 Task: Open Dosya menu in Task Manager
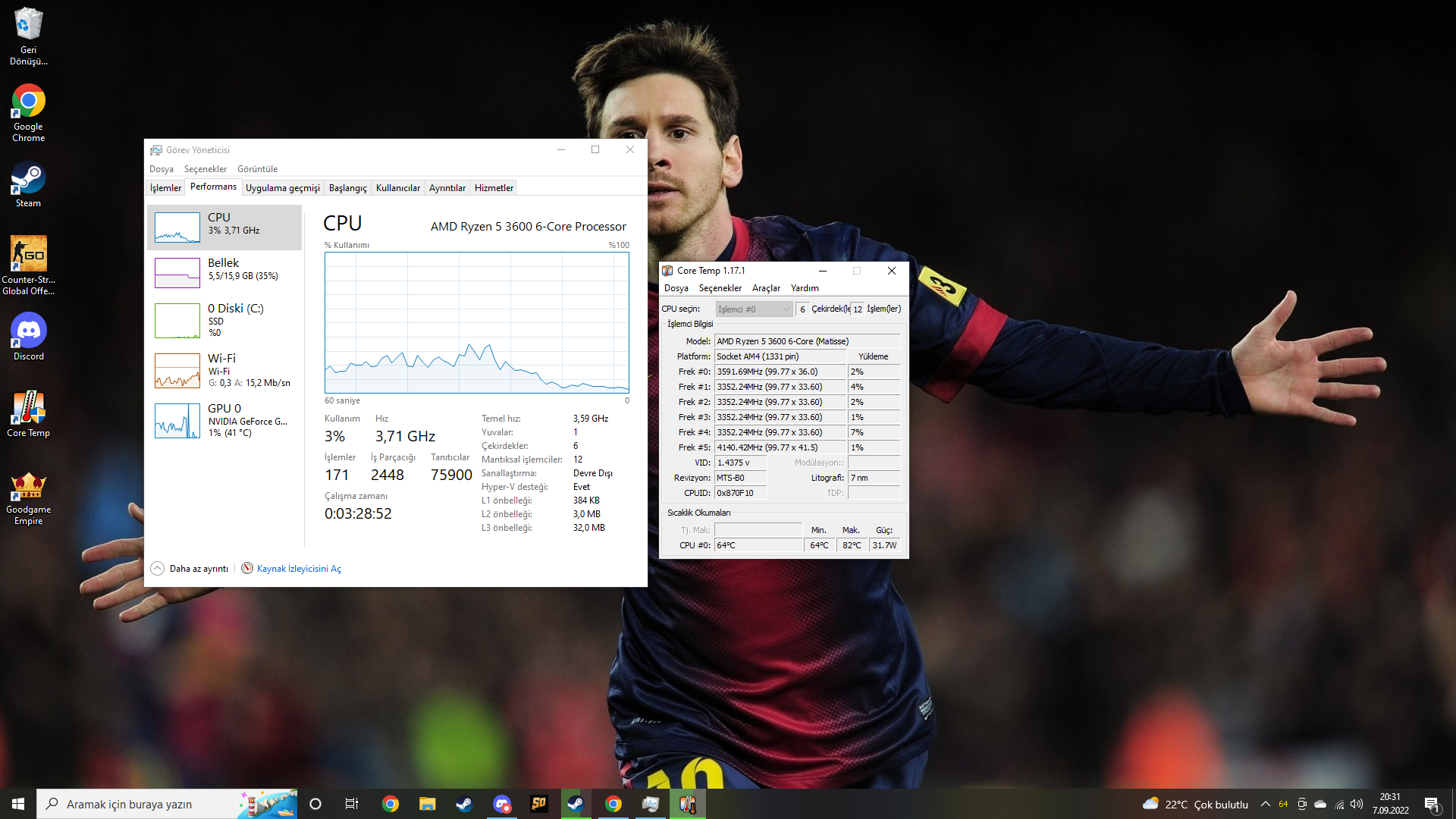point(162,169)
